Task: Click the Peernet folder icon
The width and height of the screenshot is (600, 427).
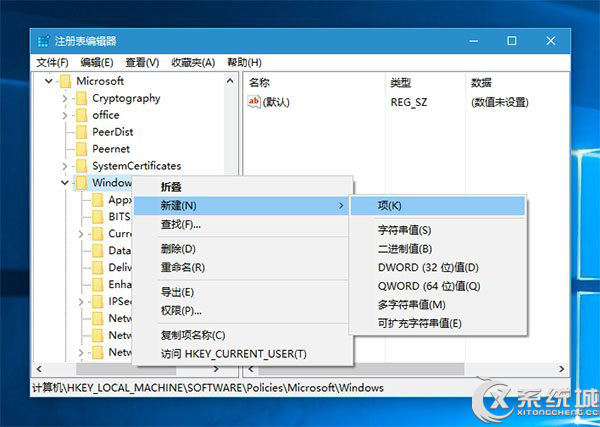Action: [82, 149]
